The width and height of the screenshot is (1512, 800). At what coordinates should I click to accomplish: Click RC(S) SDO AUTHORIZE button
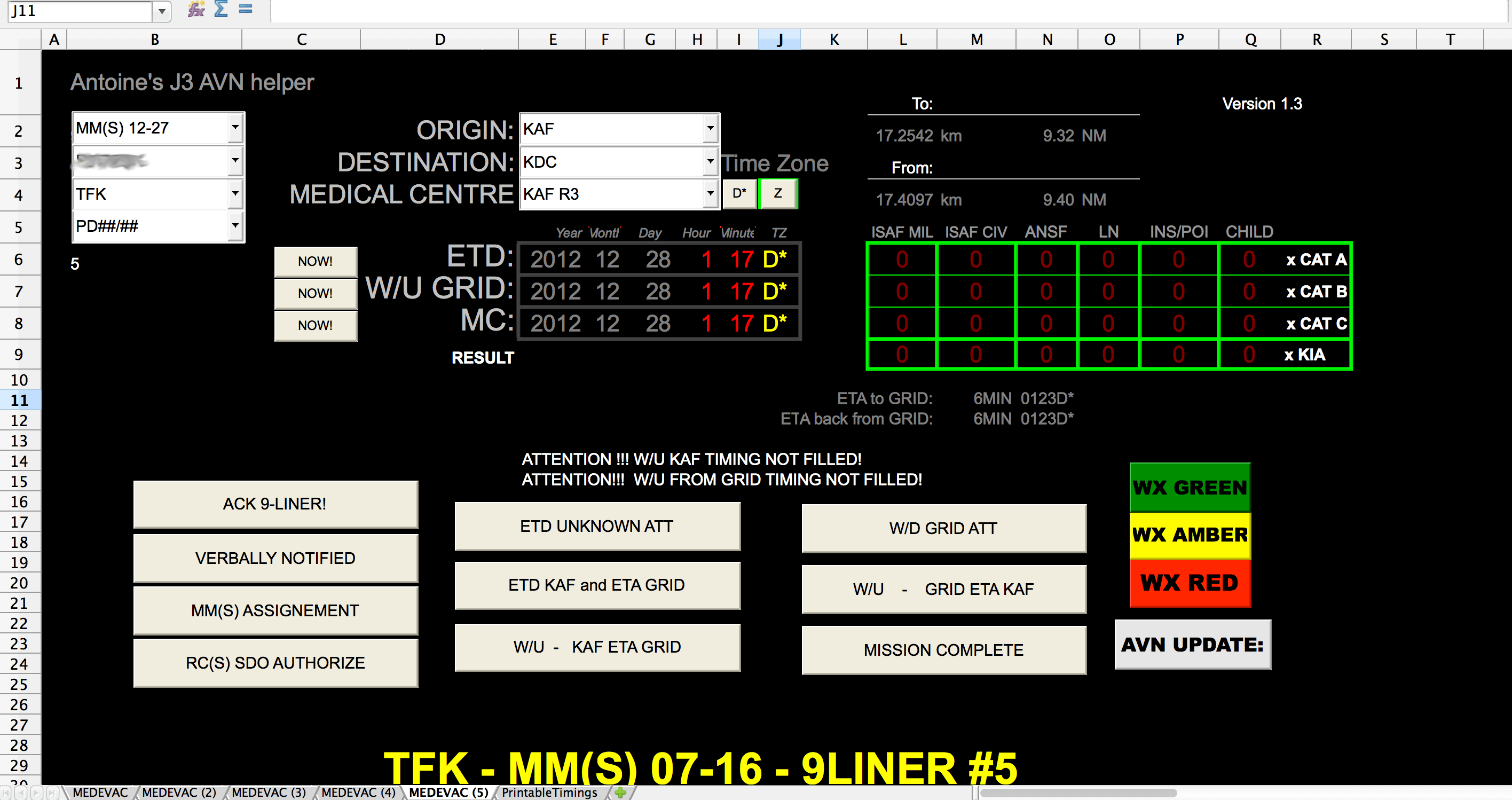tap(275, 663)
